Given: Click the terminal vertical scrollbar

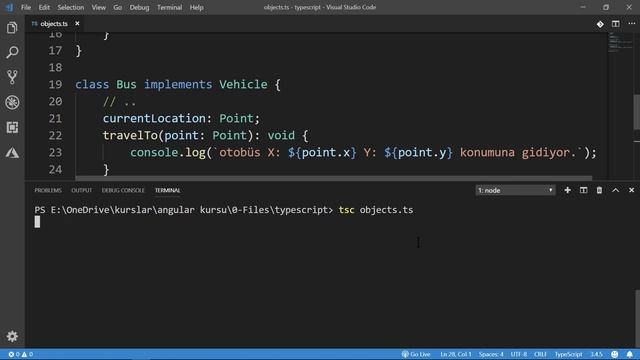Looking at the screenshot, I should [x=637, y=318].
